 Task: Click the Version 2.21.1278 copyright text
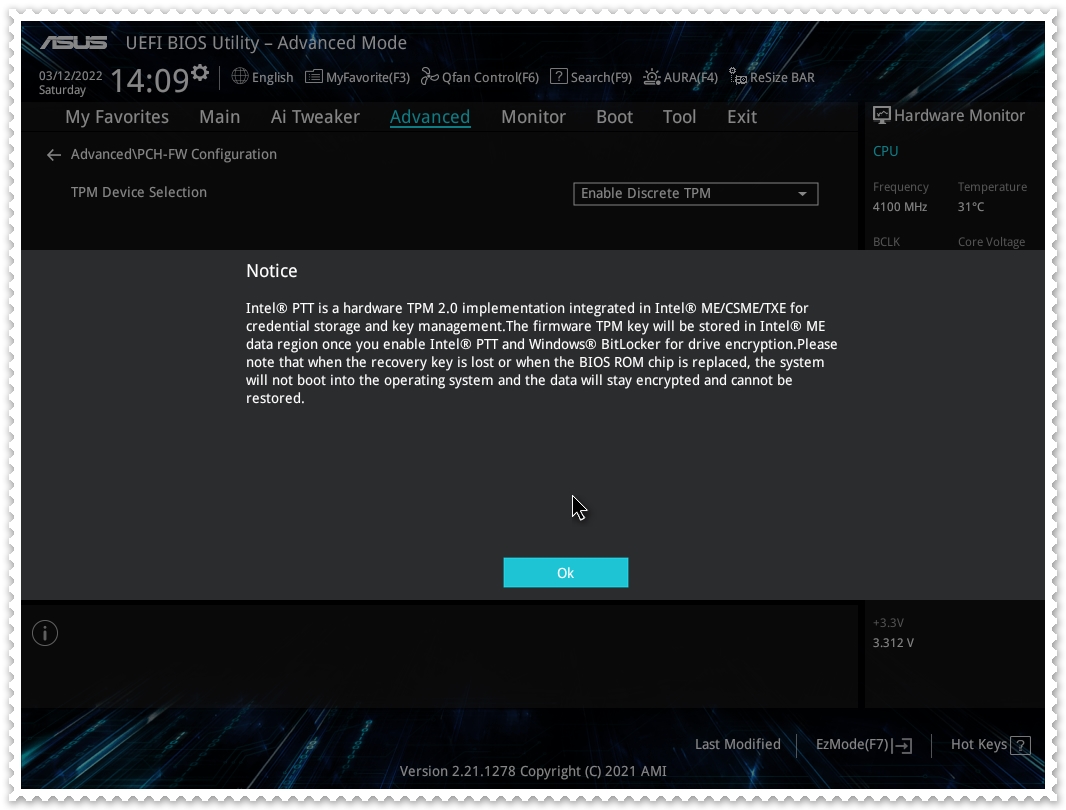[533, 771]
